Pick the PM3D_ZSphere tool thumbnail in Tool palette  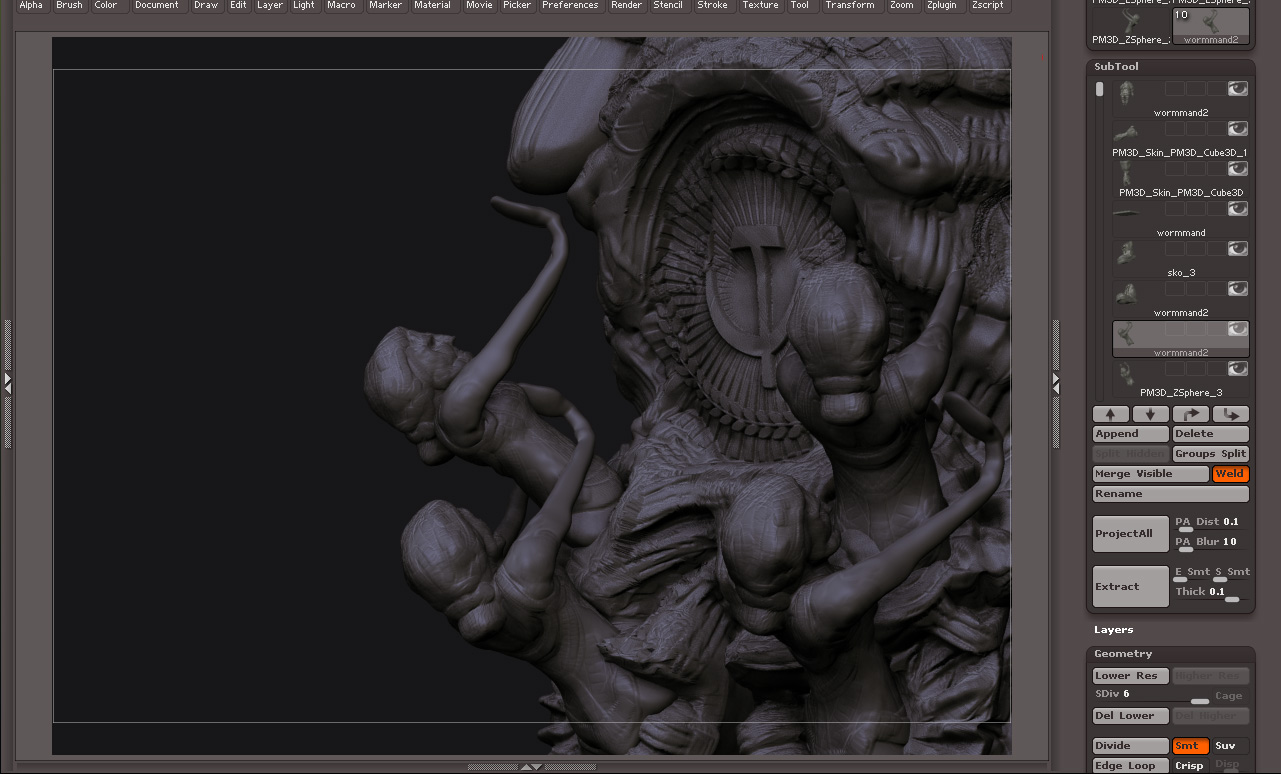tap(1131, 27)
